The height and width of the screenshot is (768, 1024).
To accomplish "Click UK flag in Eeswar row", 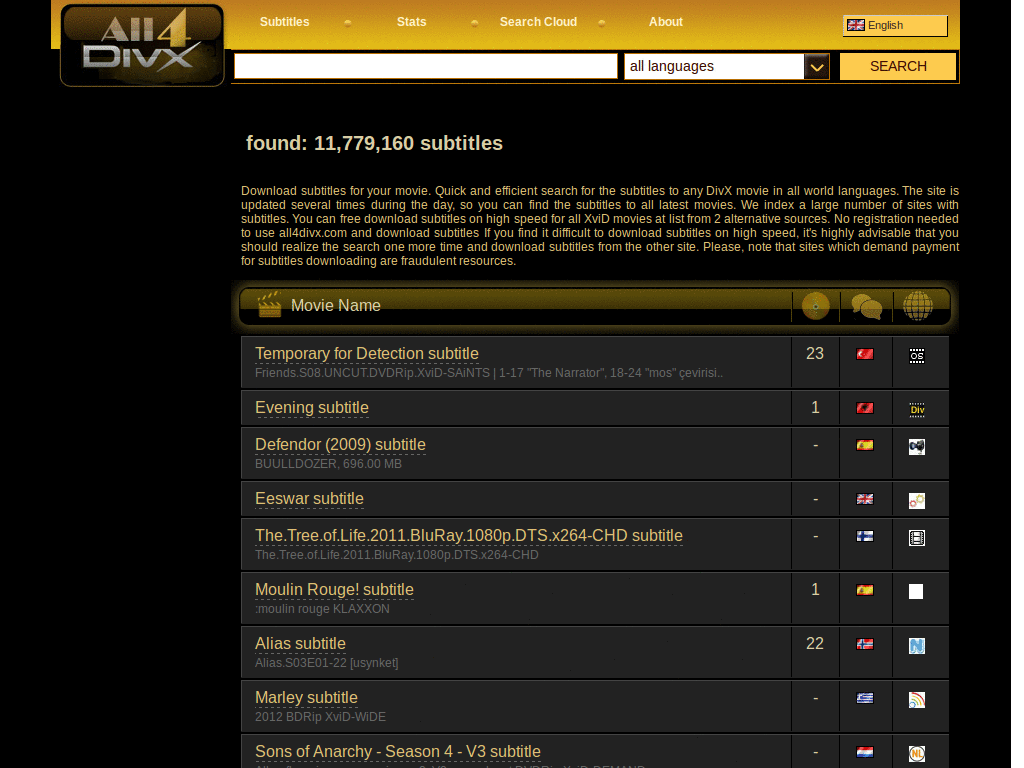I will 865,499.
